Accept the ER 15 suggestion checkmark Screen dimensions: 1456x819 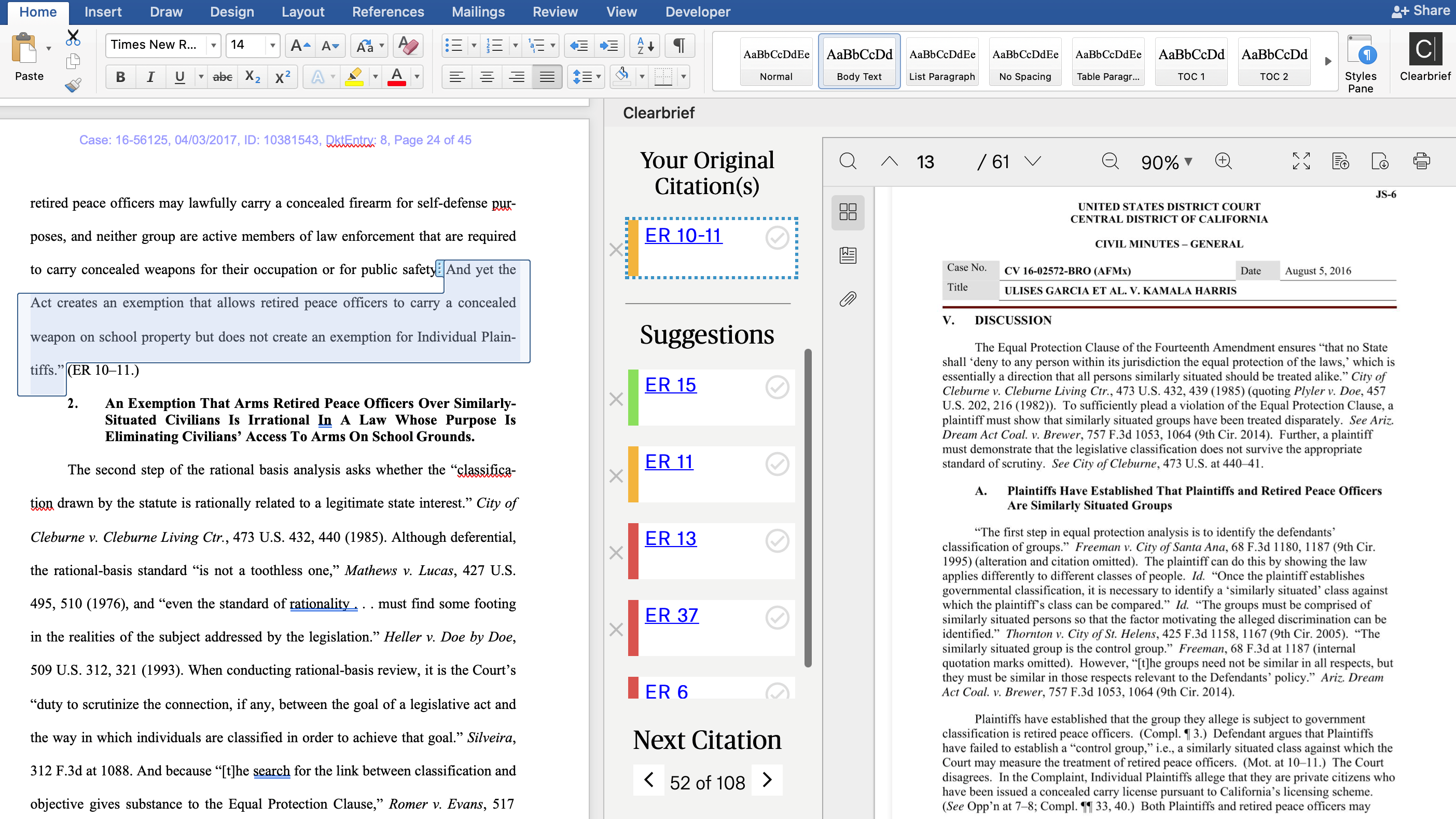[777, 387]
